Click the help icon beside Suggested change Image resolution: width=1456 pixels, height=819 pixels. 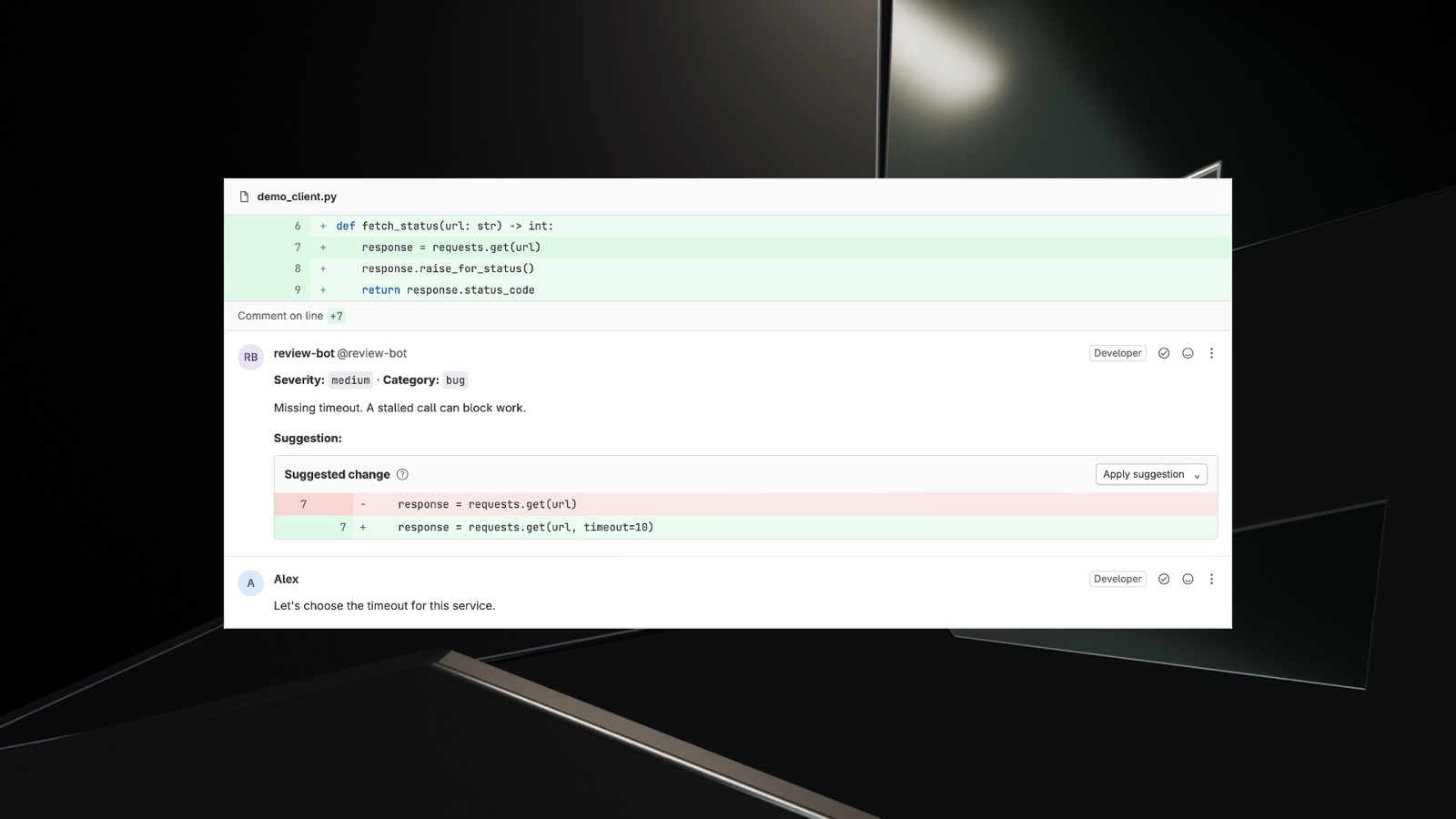[402, 474]
